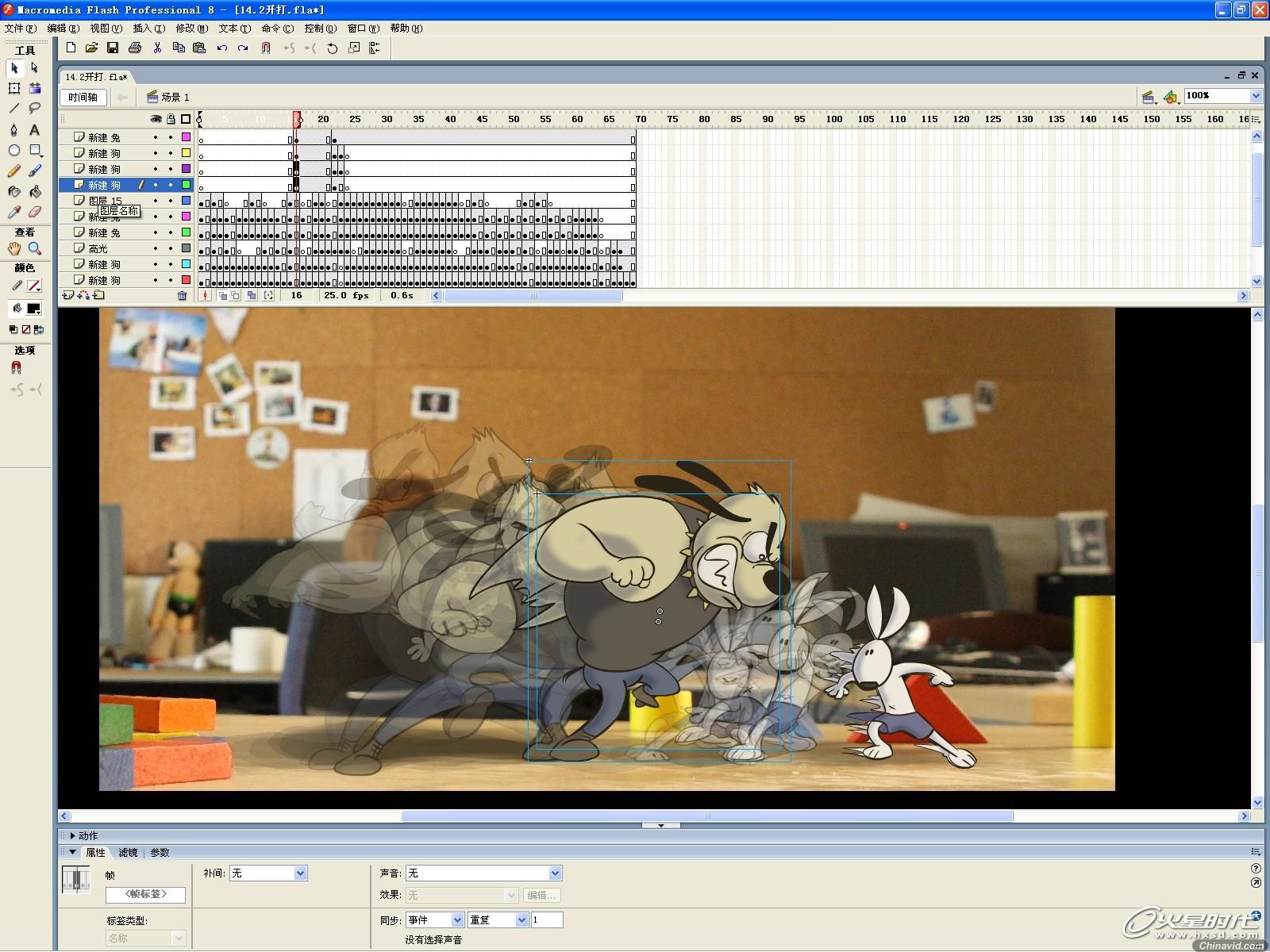Image resolution: width=1270 pixels, height=952 pixels.
Task: Switch to the 滤镜 filters tab
Action: click(128, 852)
